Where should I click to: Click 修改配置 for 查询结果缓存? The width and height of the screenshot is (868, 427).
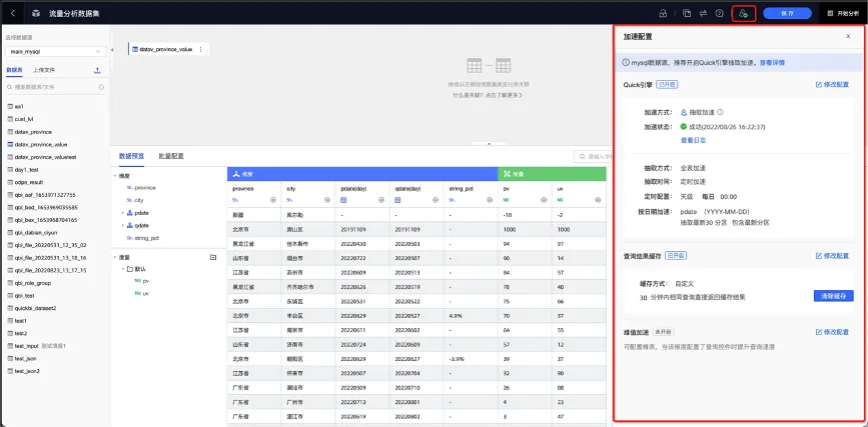[x=832, y=256]
